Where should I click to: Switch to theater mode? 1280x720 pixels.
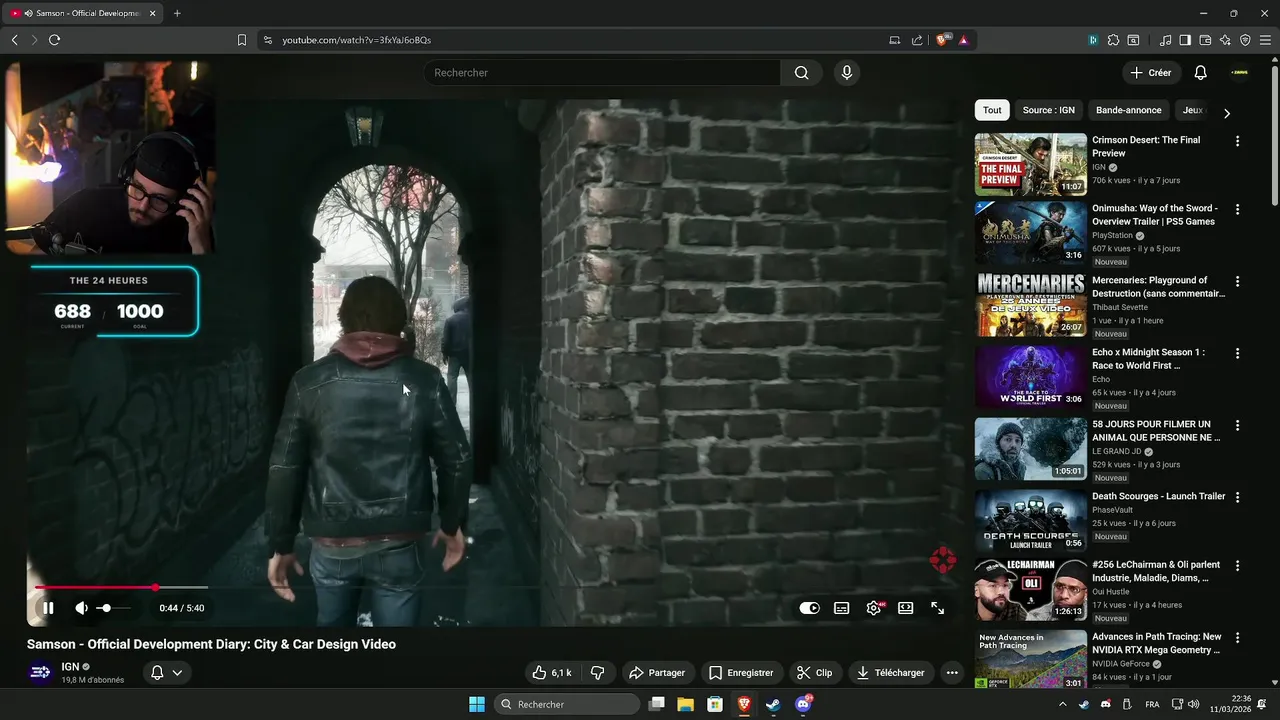coord(906,608)
